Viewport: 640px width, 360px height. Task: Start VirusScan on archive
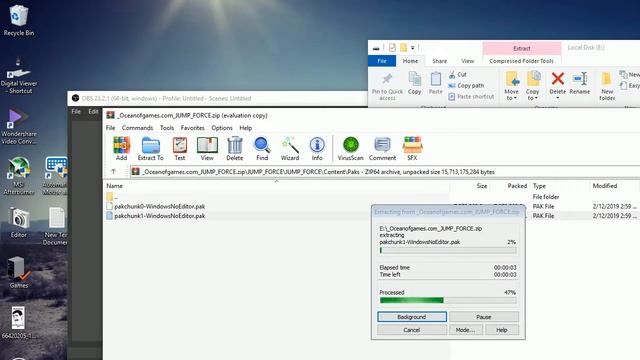point(351,149)
